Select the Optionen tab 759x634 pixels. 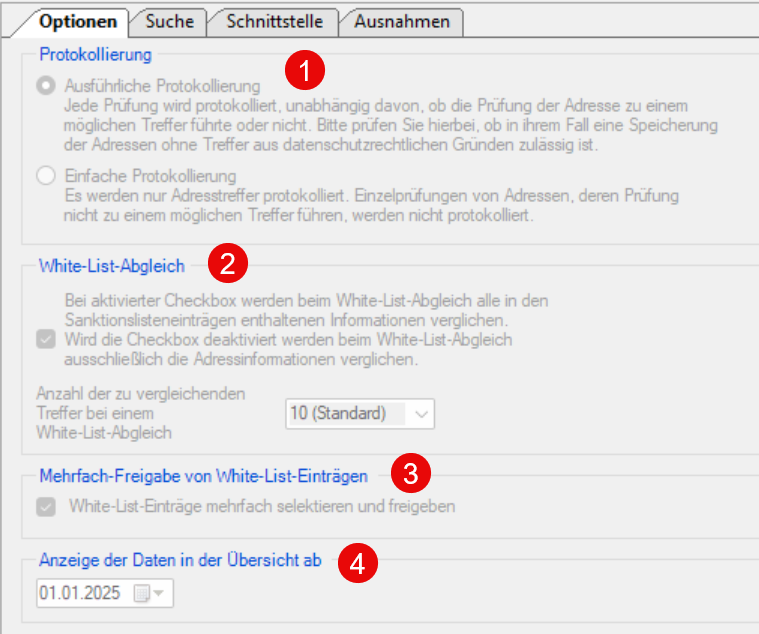click(83, 21)
